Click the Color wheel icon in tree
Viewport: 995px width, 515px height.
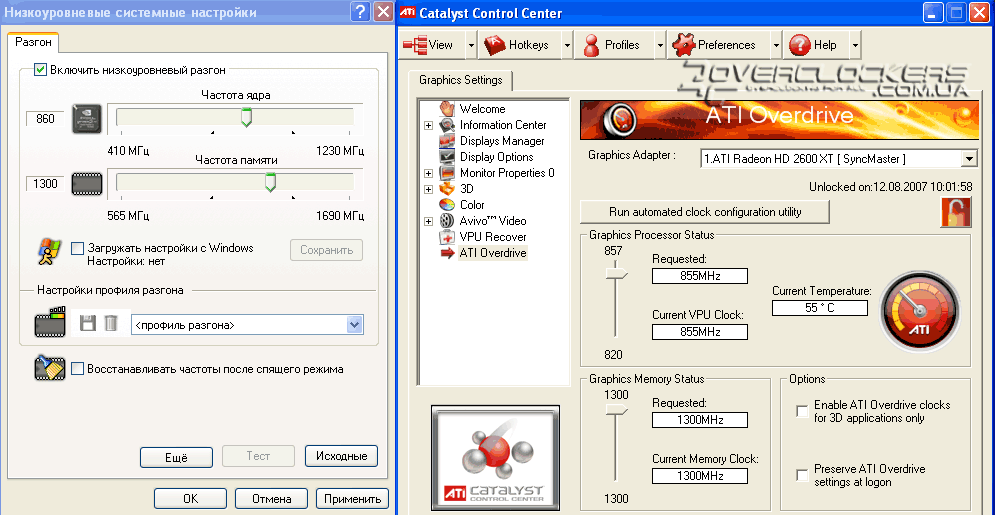448,204
